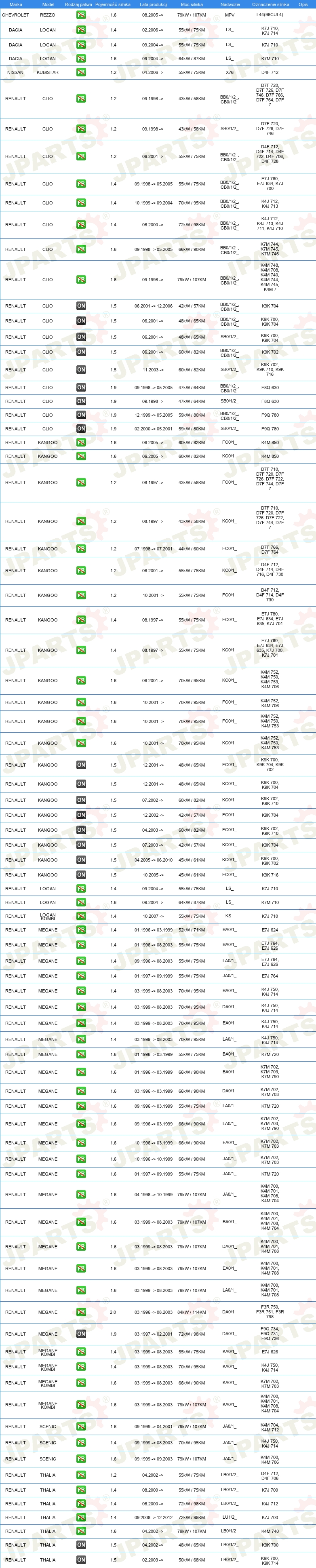
Task: Click diesel icon for Kangoo 04.2005 -> 06.2010
Action: click(x=81, y=860)
